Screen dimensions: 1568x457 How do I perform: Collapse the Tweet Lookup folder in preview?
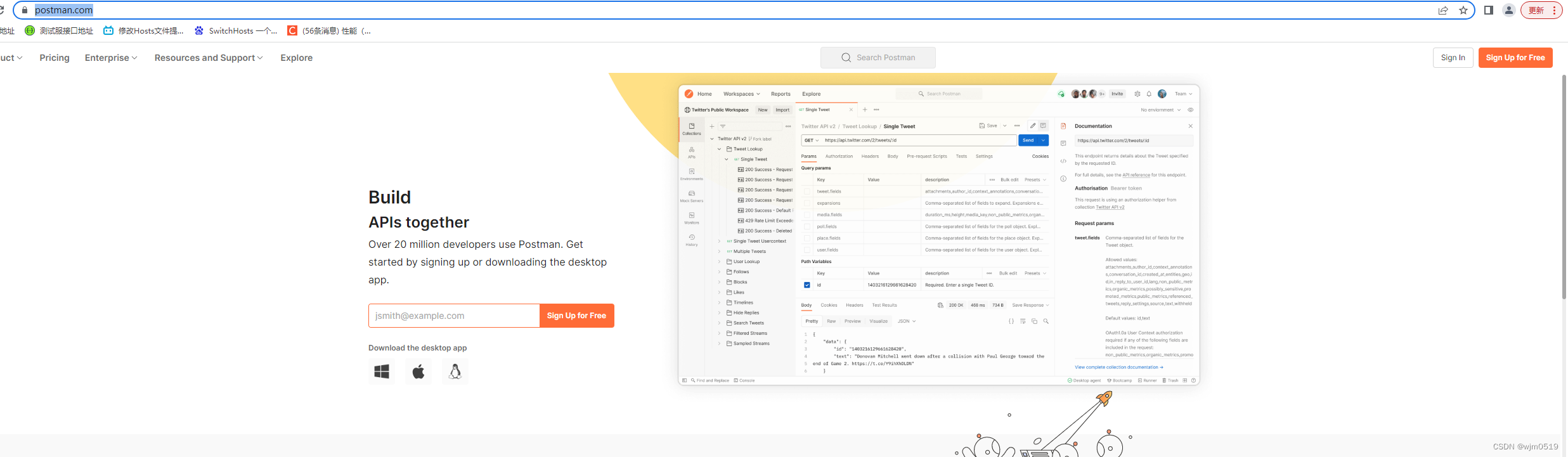[720, 149]
